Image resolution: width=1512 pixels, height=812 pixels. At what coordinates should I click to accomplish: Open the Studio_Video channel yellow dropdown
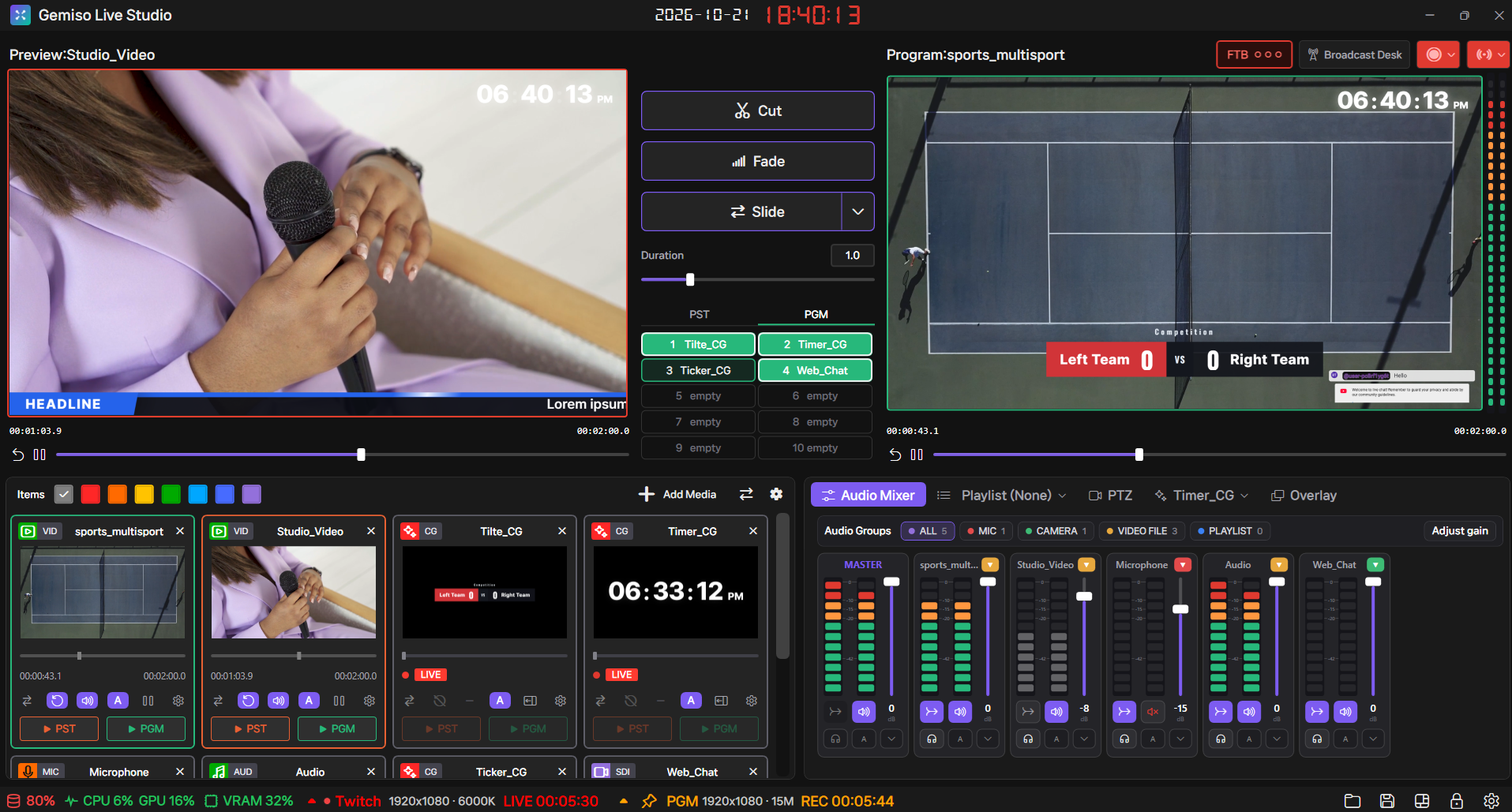coord(1086,565)
